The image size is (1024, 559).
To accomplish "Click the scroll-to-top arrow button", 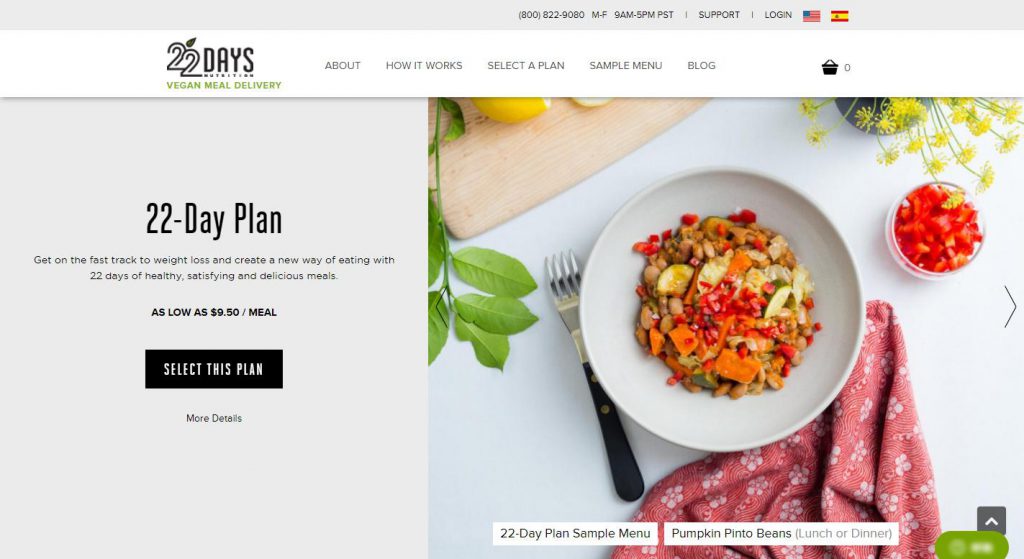I will (x=991, y=520).
